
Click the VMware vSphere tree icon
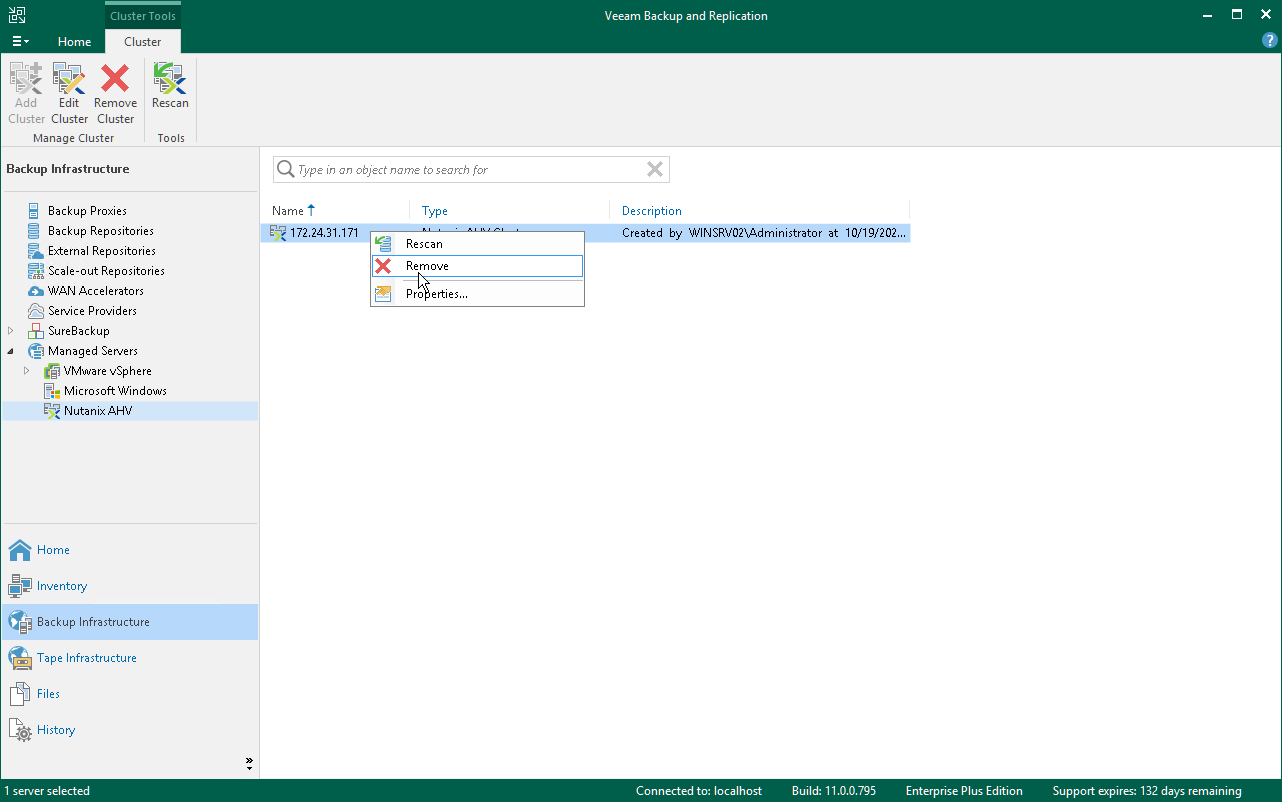(52, 371)
